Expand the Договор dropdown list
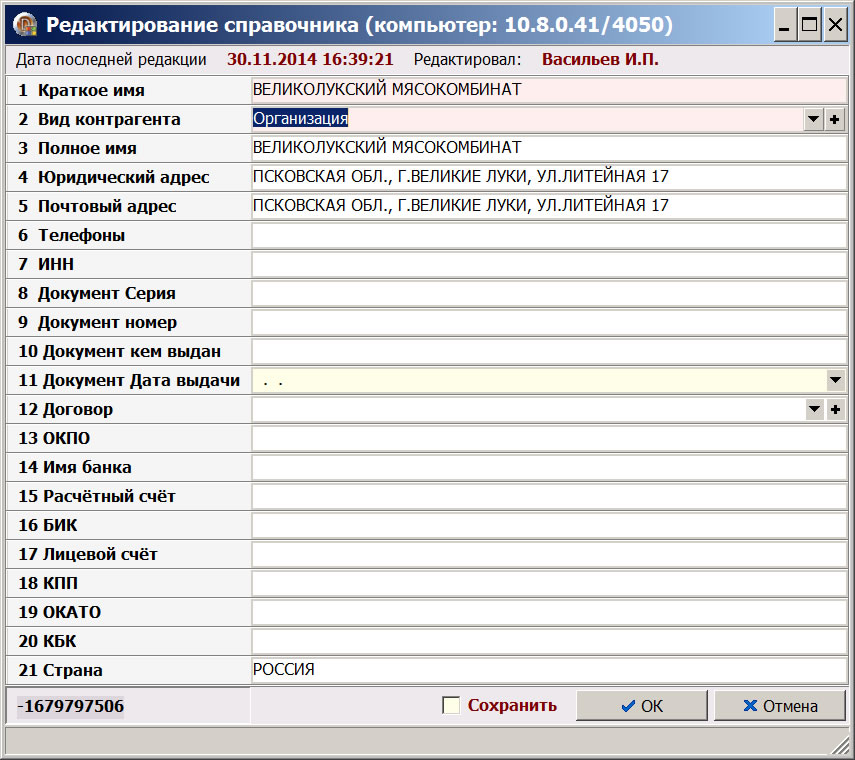 tap(814, 410)
